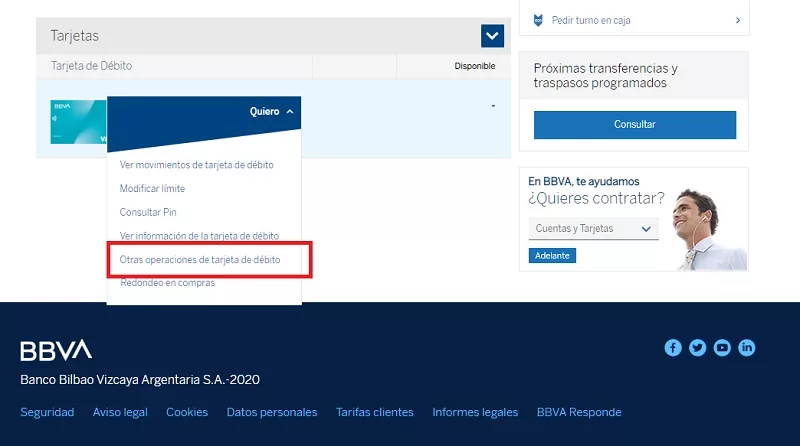
Task: Click the debit card thumbnail image
Action: coord(78,121)
